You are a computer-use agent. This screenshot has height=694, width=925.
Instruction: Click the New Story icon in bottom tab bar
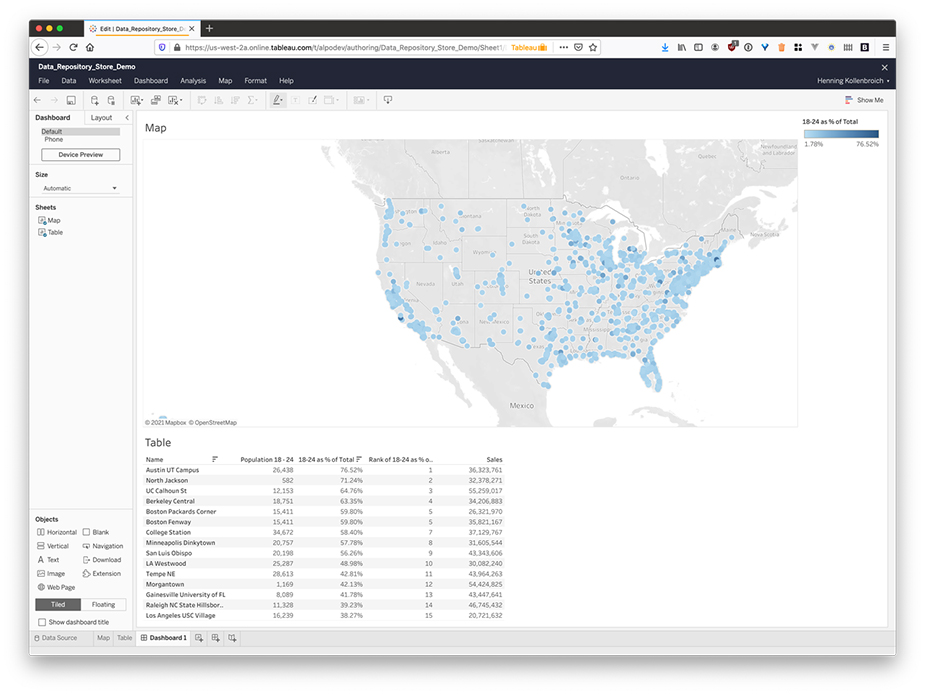pyautogui.click(x=232, y=638)
